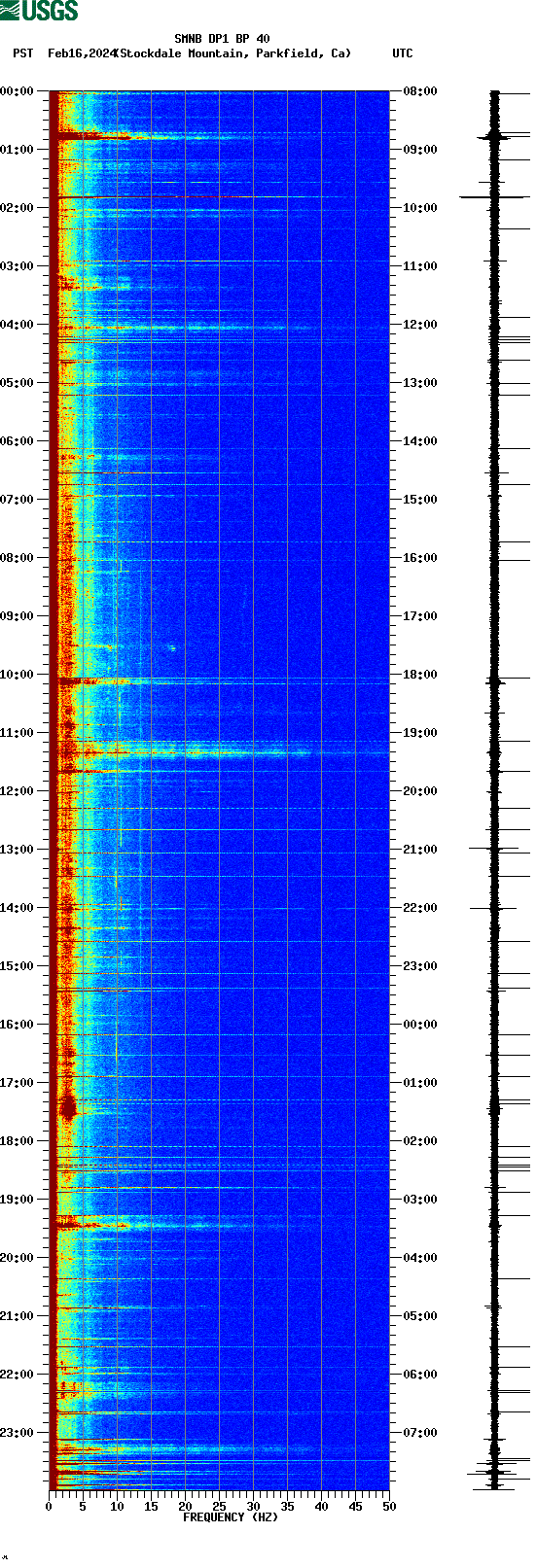Click the 08:00 PST time label
The image size is (537, 1568).
(18, 558)
